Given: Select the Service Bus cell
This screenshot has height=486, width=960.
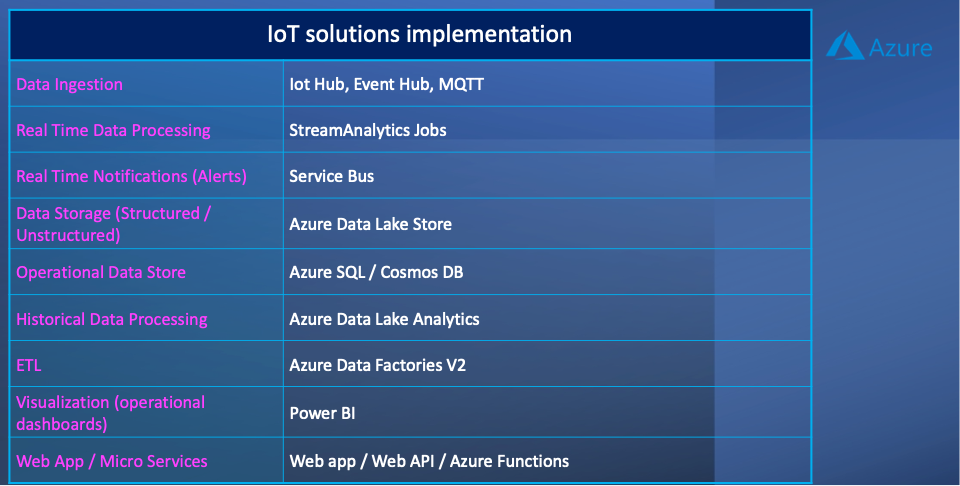Looking at the screenshot, I should pos(547,176).
